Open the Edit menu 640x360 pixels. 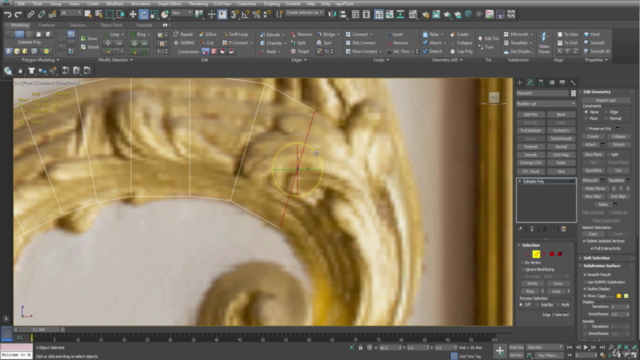(x=21, y=4)
